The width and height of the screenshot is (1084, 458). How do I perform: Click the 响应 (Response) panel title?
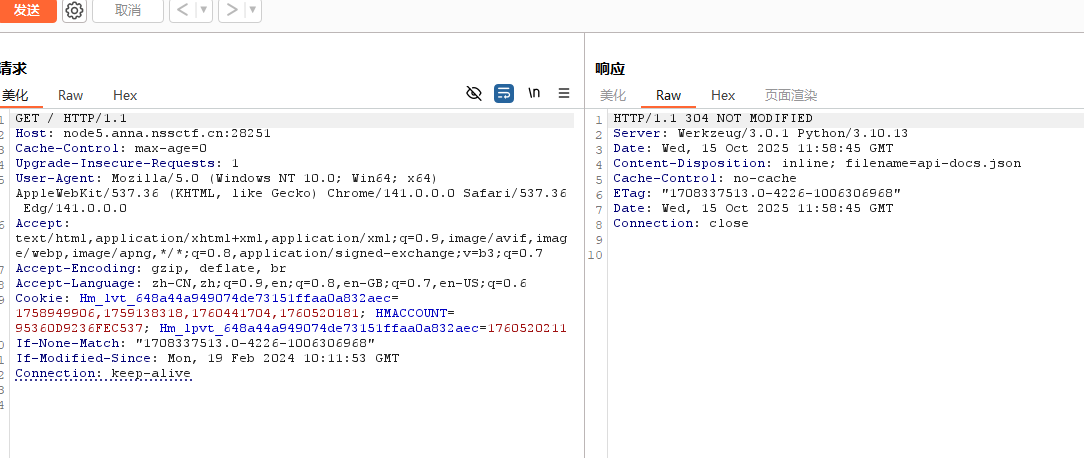[610, 68]
